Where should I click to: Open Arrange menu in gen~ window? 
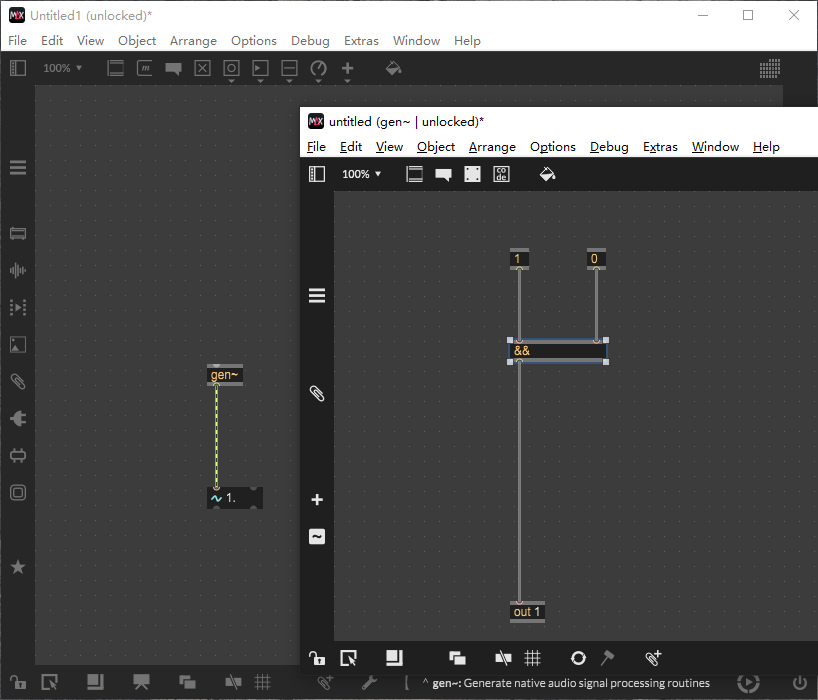(x=492, y=147)
